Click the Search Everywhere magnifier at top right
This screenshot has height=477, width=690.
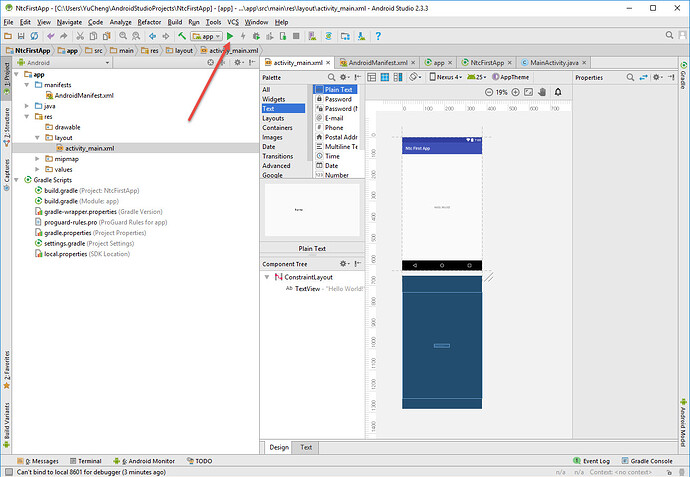(669, 35)
